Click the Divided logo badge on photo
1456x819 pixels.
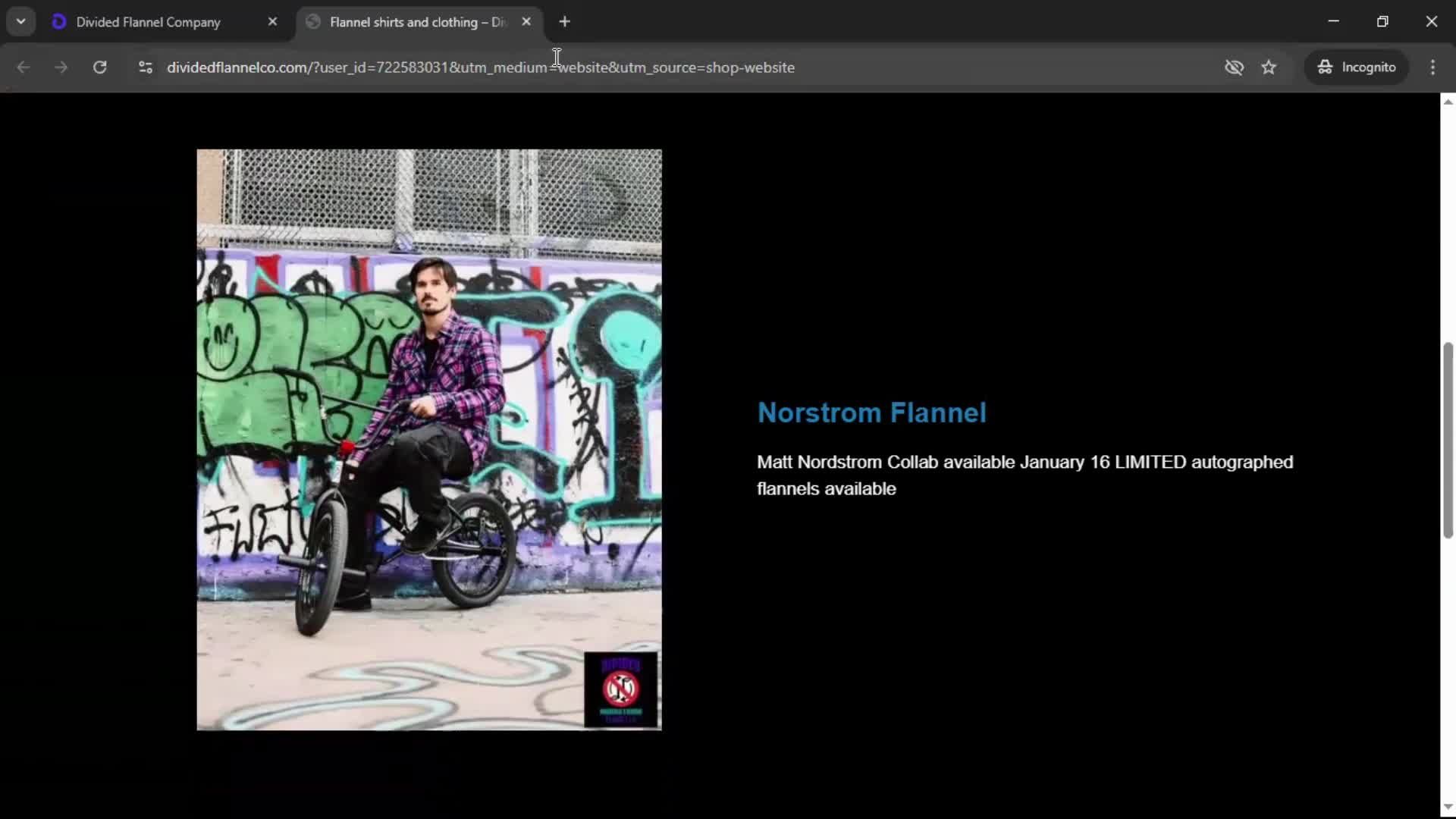click(x=620, y=689)
